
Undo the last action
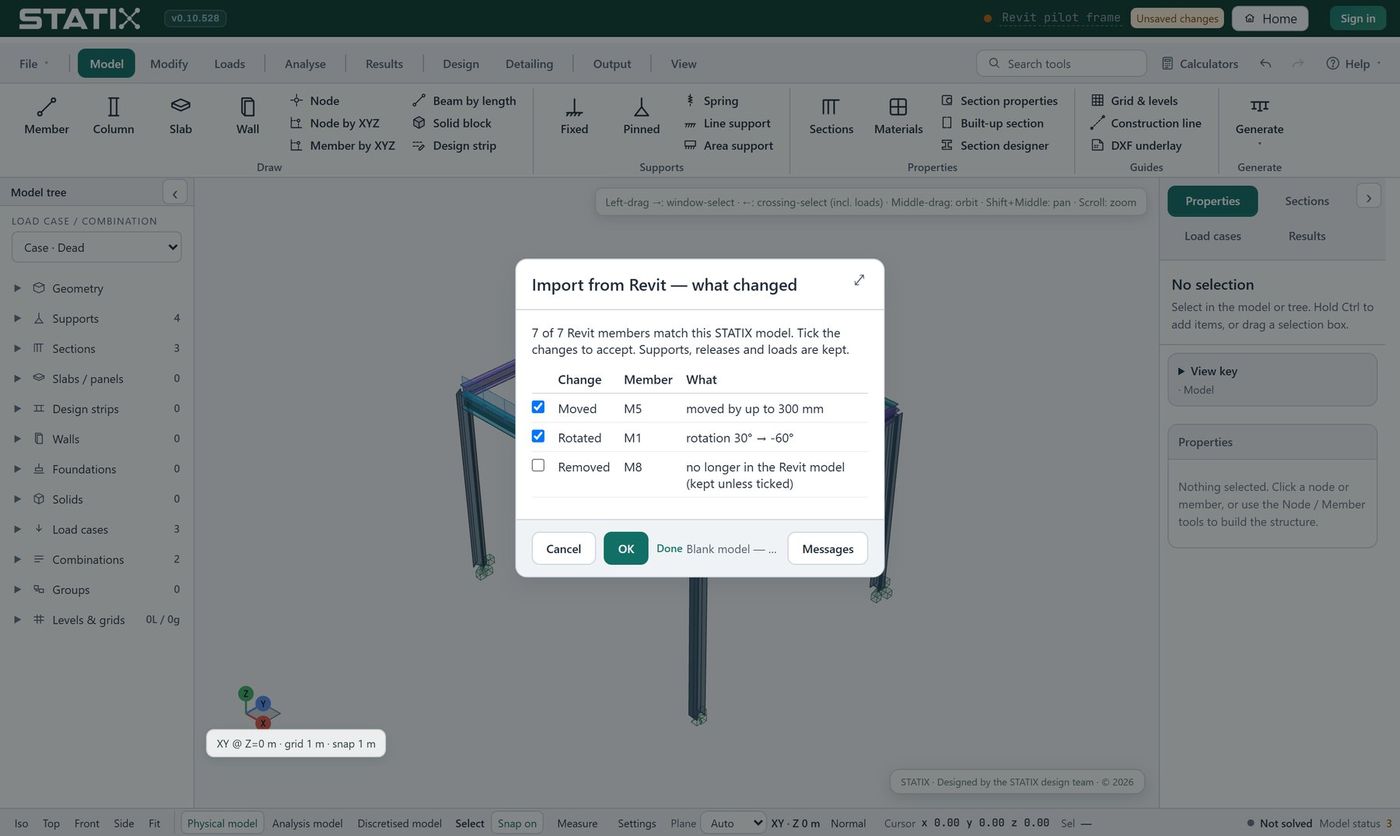[x=1265, y=63]
